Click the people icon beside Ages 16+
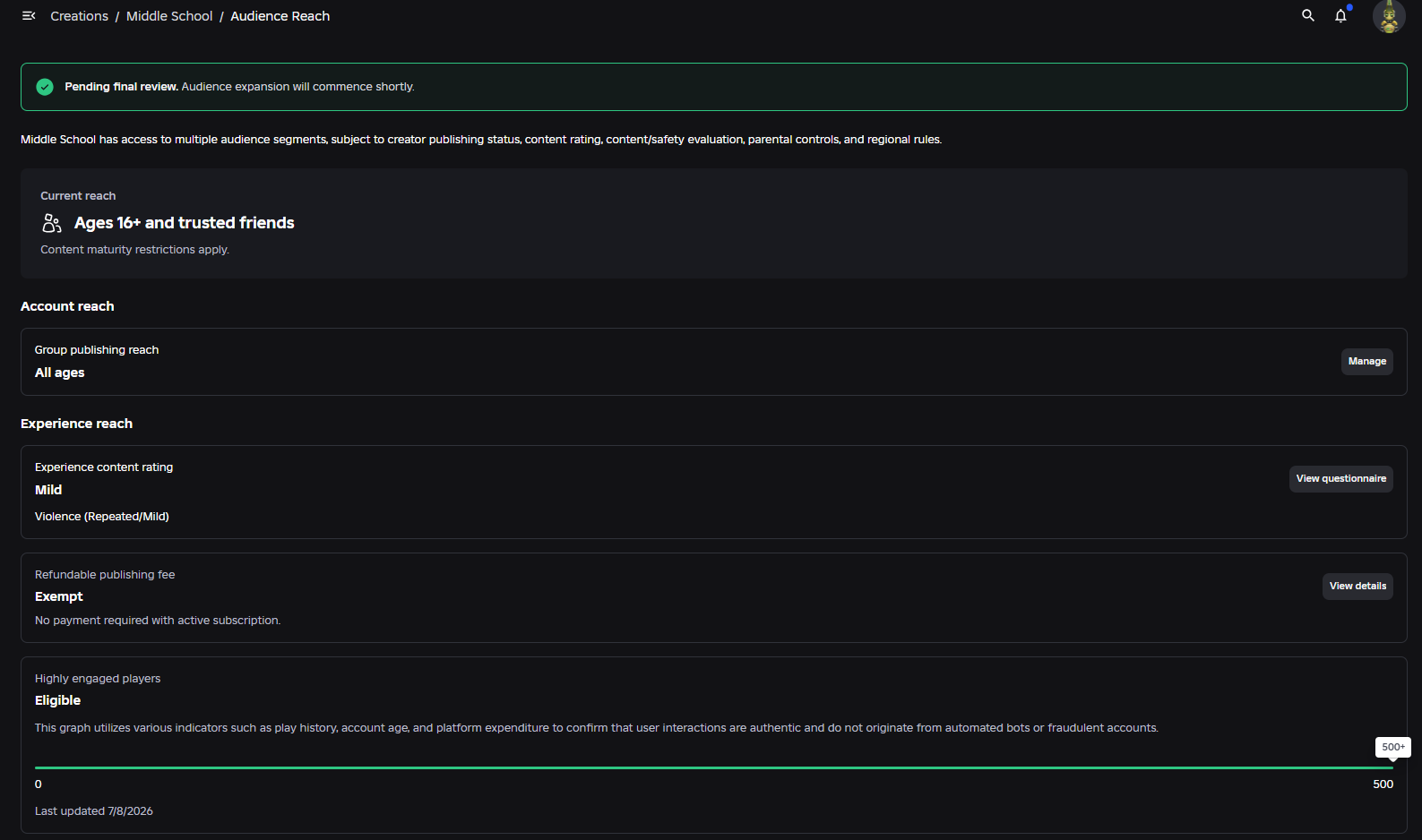The width and height of the screenshot is (1422, 840). pyautogui.click(x=52, y=223)
